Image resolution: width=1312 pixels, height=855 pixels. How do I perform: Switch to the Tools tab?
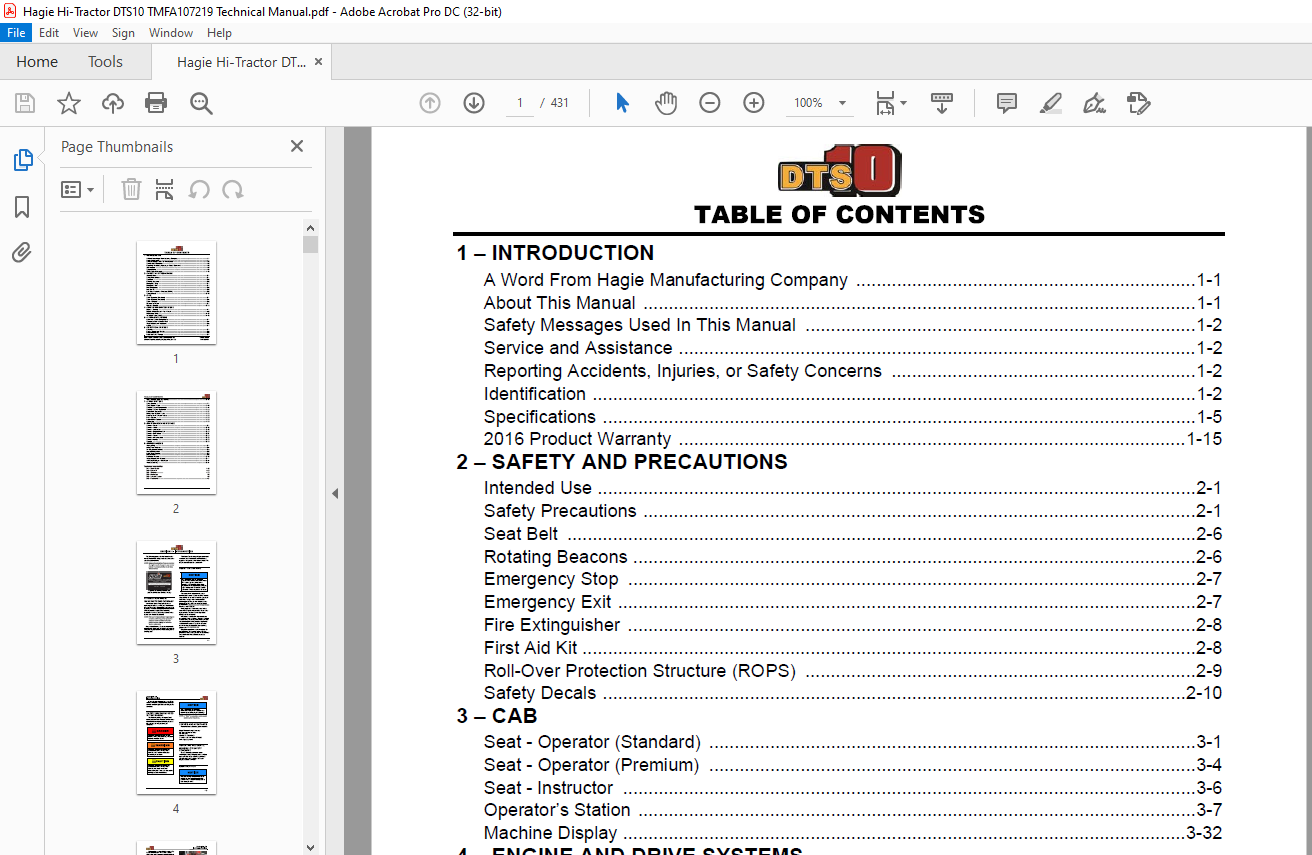click(x=105, y=62)
